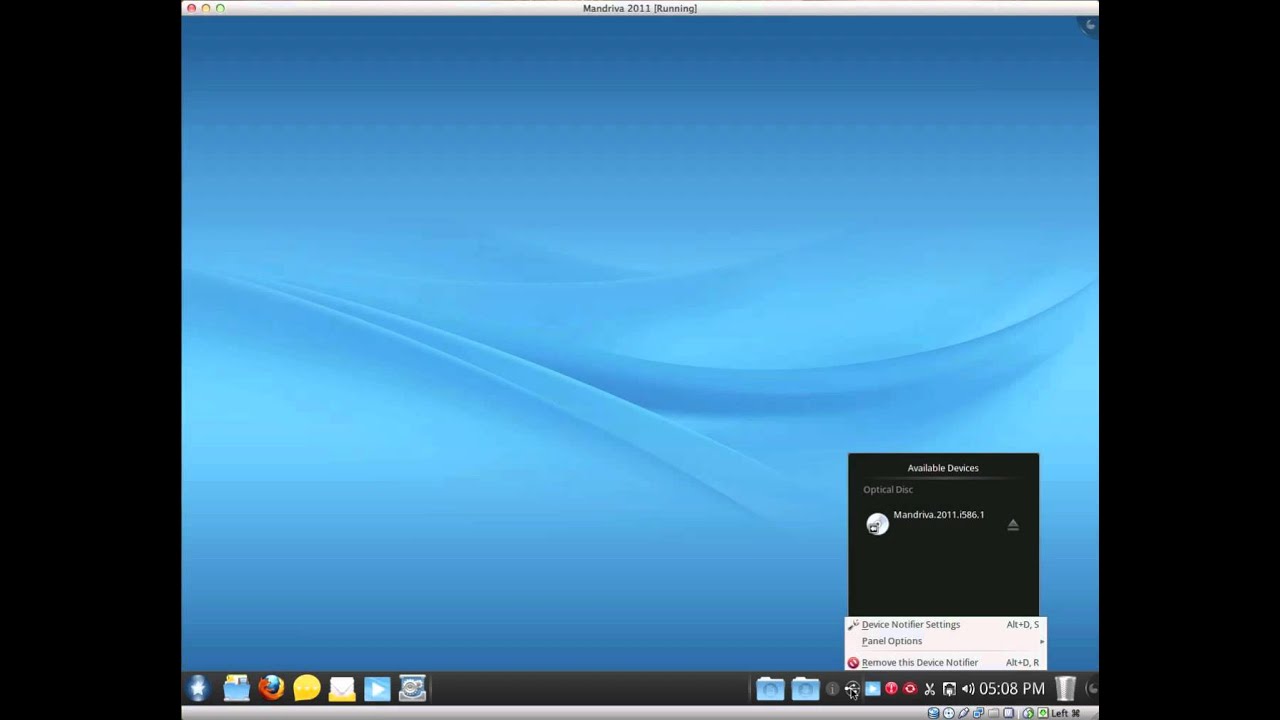Viewport: 1280px width, 720px height.
Task: Launch the media player next to the mail icon
Action: [x=377, y=688]
